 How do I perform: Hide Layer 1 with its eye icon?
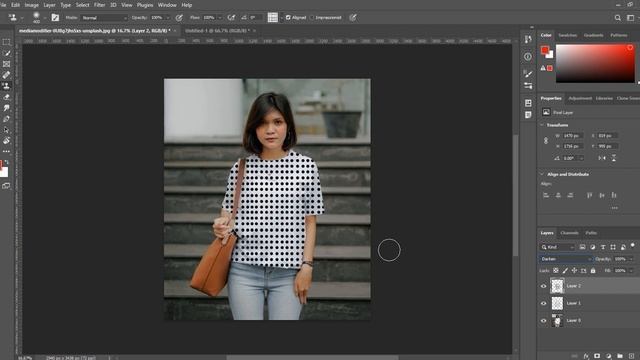click(x=543, y=303)
